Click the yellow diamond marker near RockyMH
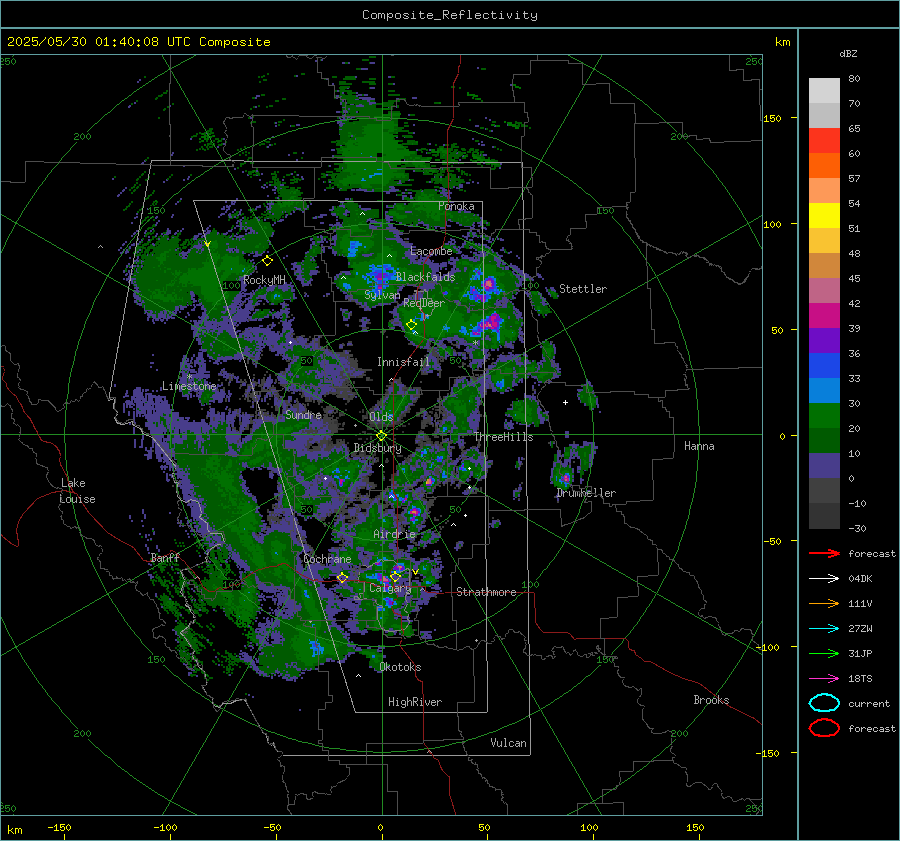The height and width of the screenshot is (841, 900). coord(267,261)
